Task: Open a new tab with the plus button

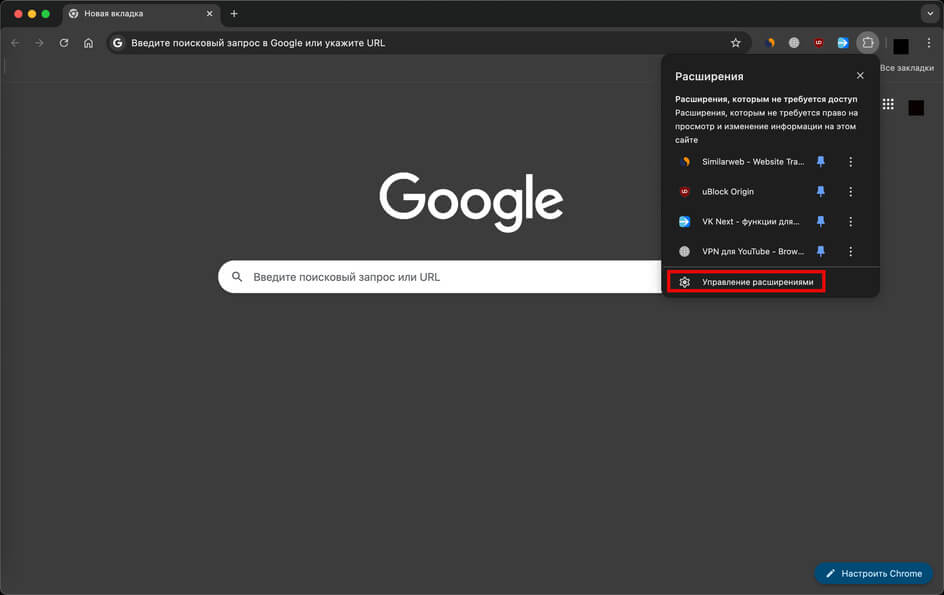Action: point(234,13)
